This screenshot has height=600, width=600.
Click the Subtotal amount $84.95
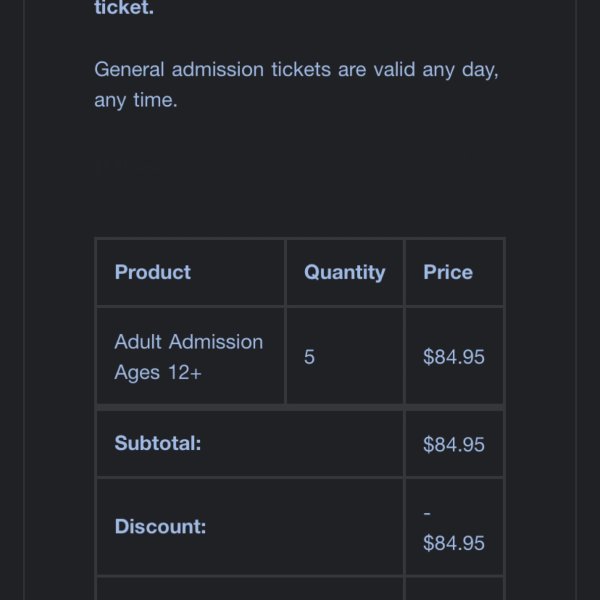[454, 444]
